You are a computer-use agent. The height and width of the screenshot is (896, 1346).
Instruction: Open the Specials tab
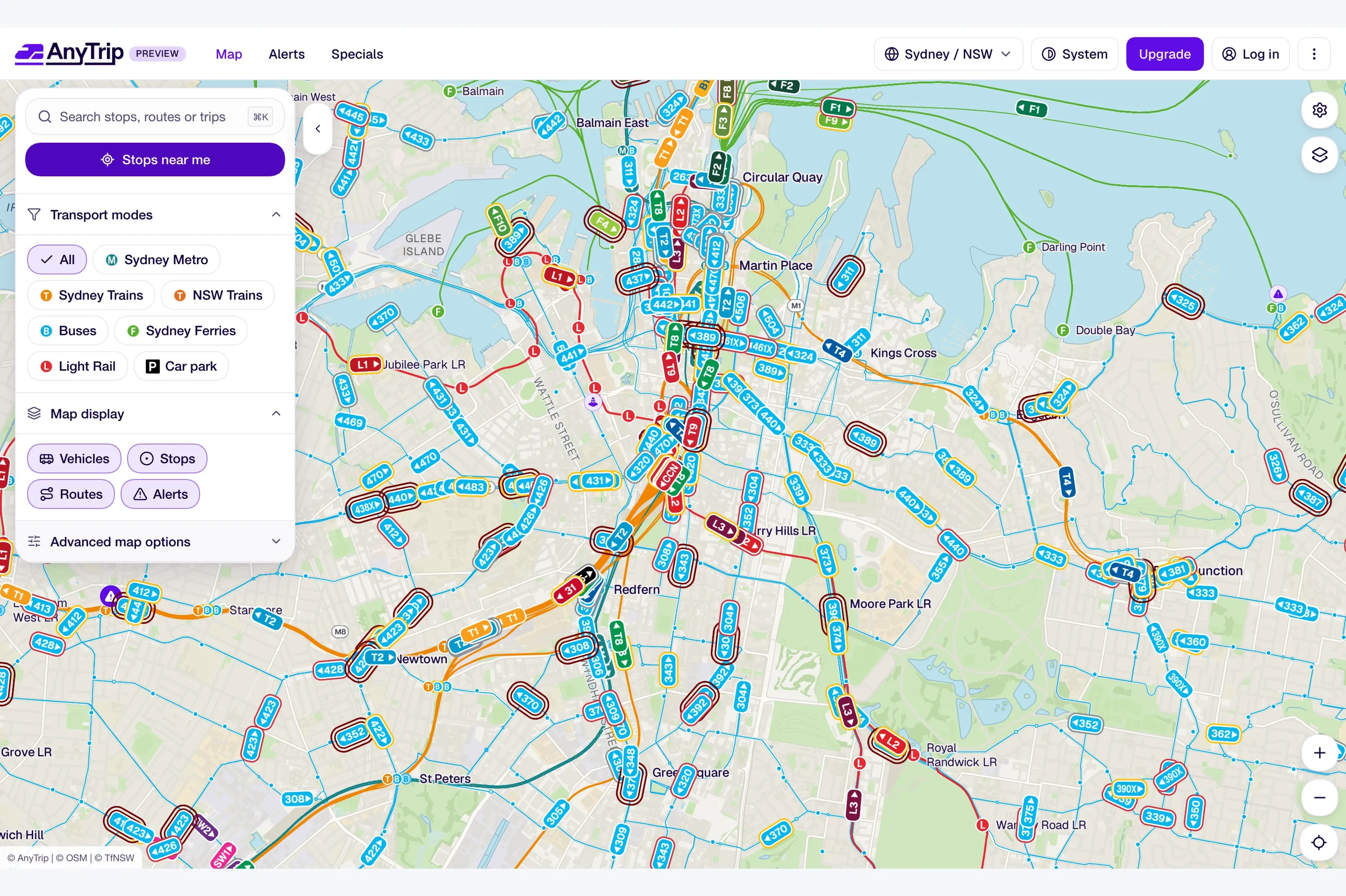pyautogui.click(x=357, y=54)
